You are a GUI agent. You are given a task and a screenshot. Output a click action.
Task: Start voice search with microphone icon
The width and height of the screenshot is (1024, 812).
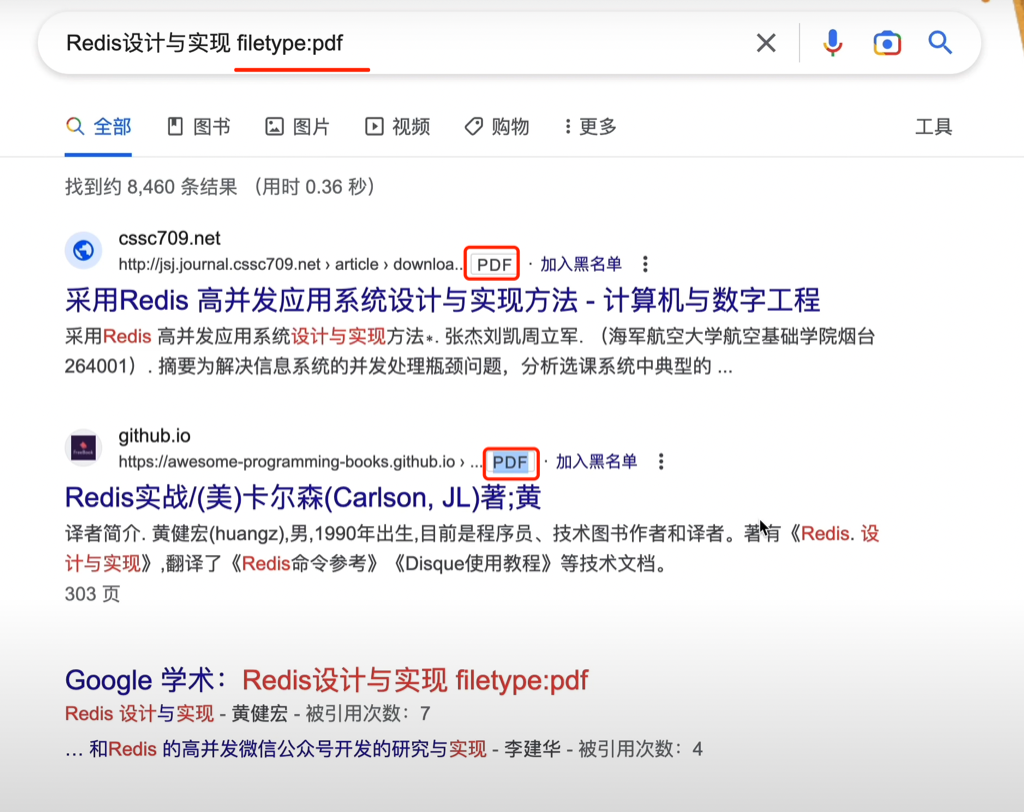(x=832, y=43)
